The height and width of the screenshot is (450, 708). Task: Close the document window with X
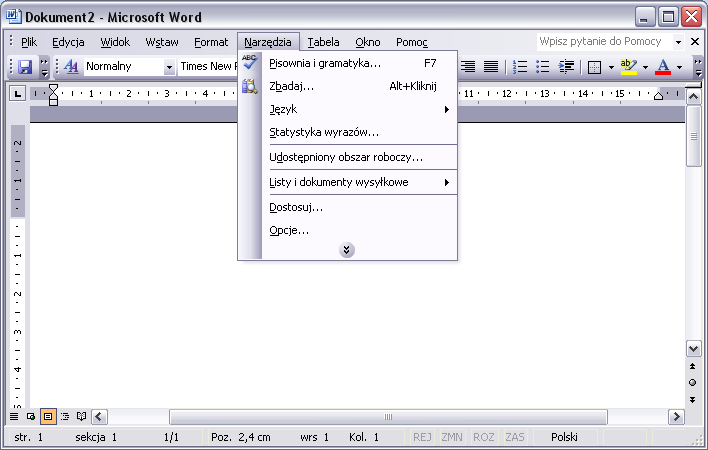[695, 42]
